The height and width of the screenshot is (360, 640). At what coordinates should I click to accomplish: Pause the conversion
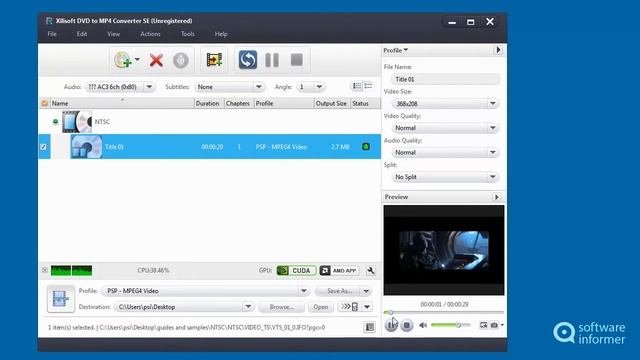[272, 60]
